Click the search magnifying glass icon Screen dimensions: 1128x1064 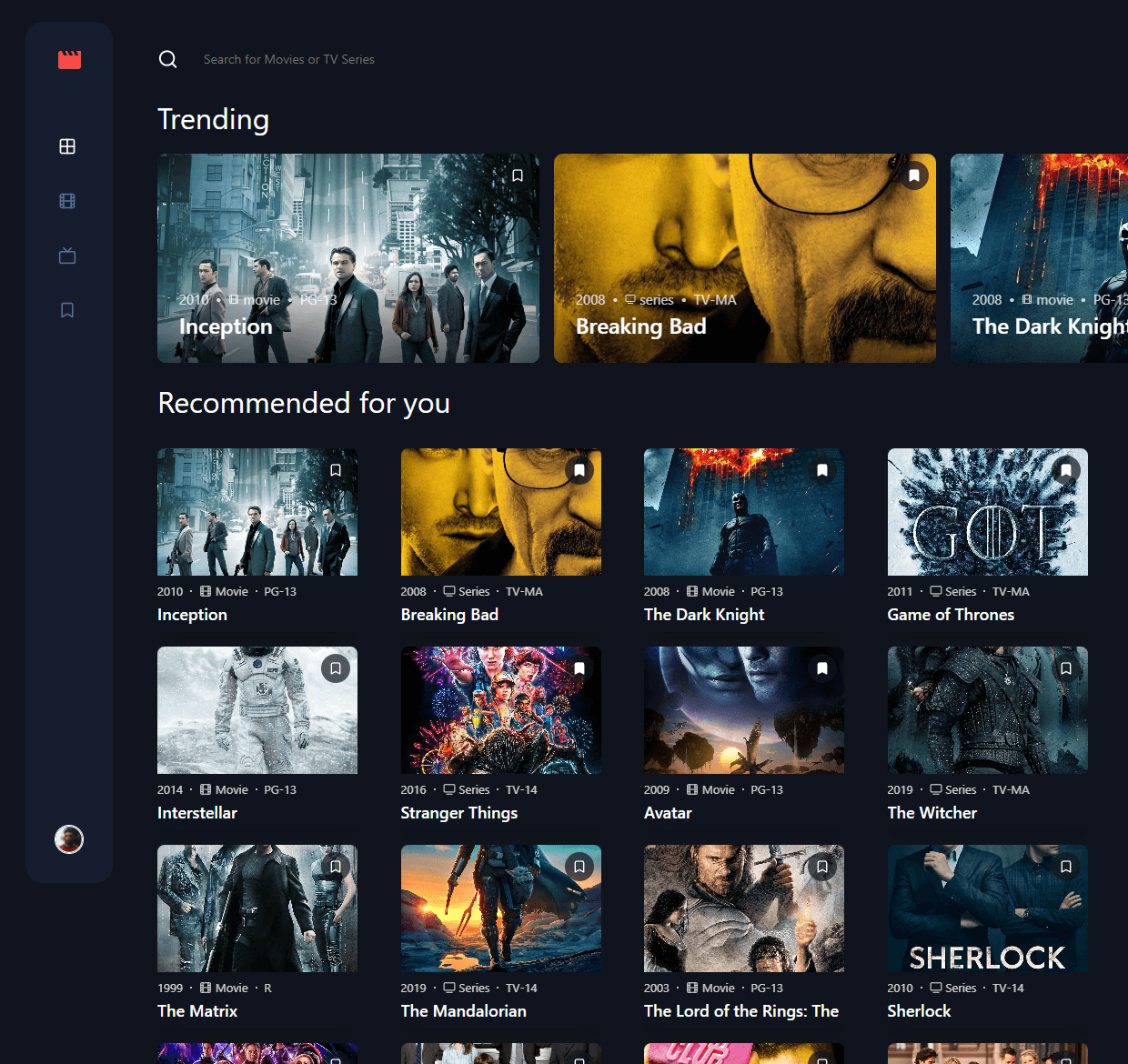pyautogui.click(x=167, y=59)
